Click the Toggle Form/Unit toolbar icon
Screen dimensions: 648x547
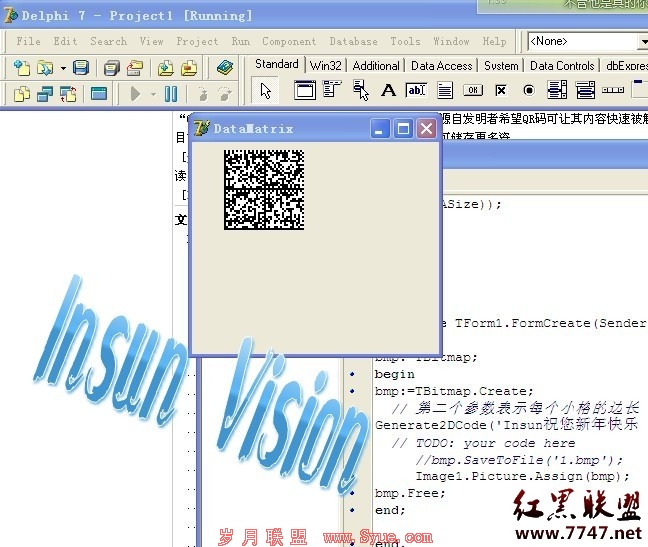(x=68, y=94)
